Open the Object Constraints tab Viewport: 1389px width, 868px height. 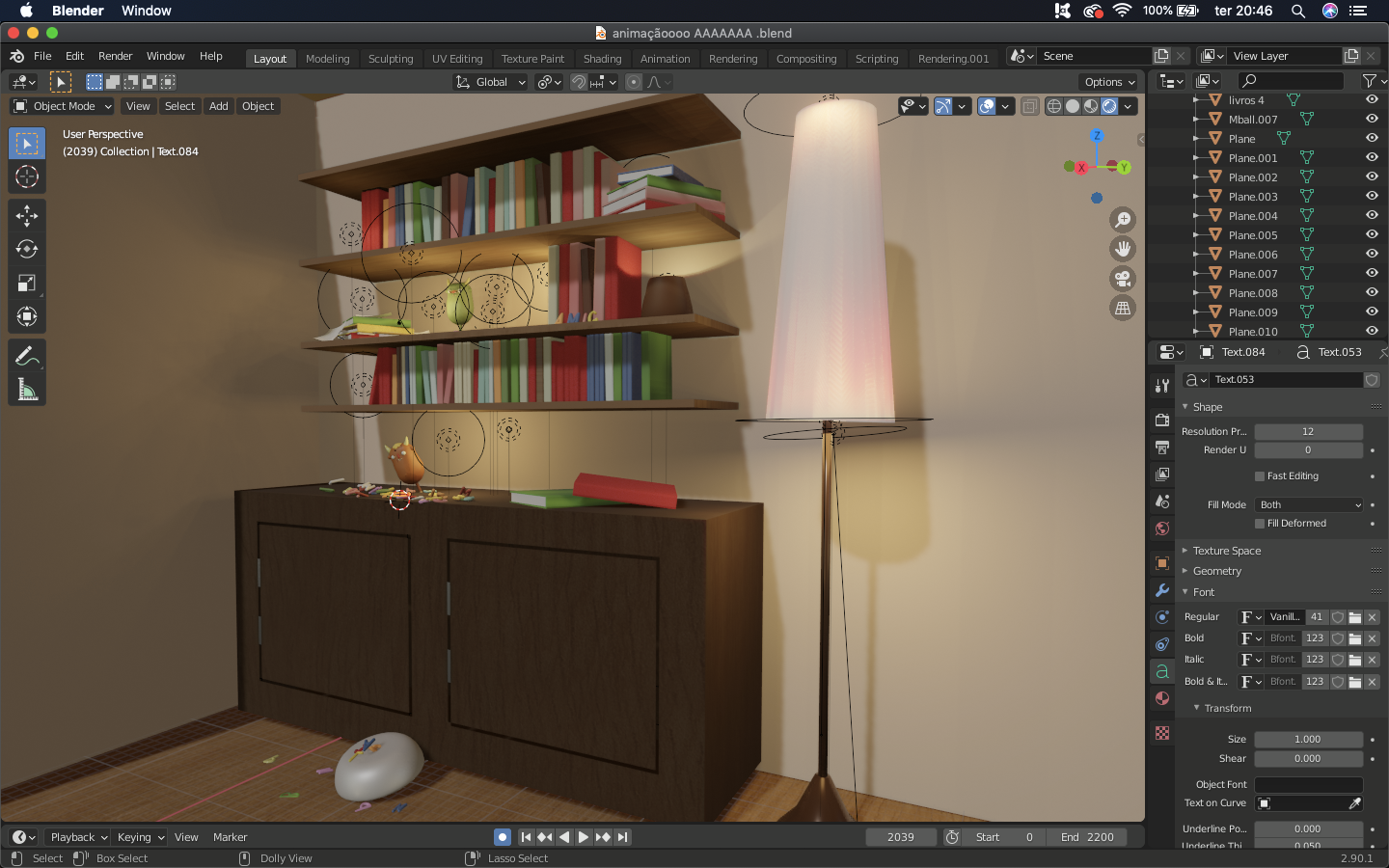1162,644
